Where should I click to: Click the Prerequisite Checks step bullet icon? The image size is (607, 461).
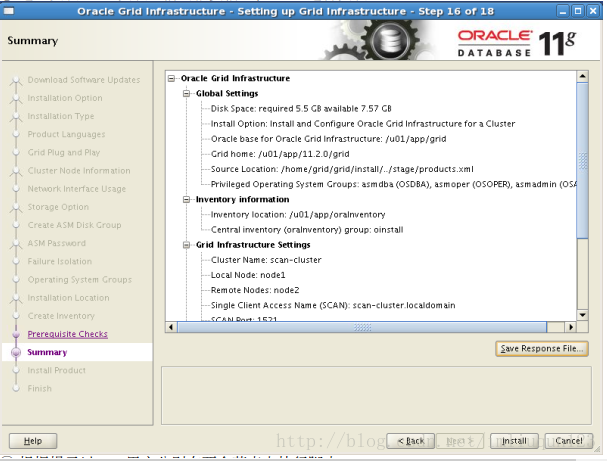click(x=16, y=334)
